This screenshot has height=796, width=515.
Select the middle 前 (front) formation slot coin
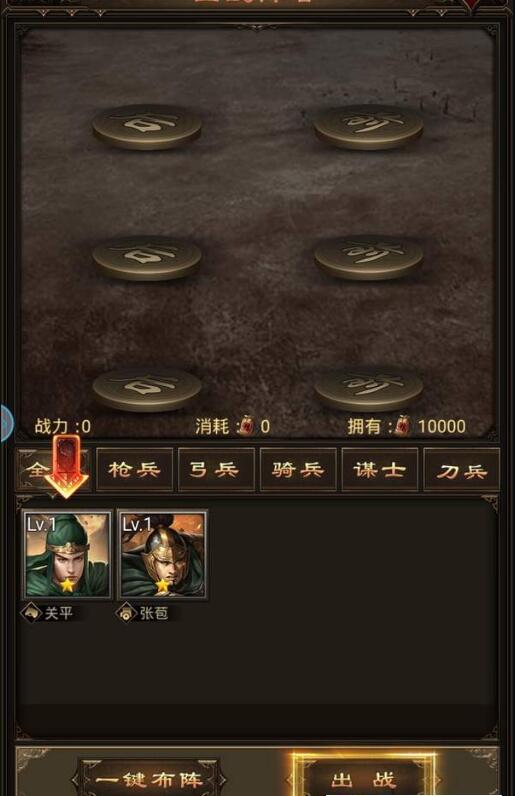[x=368, y=258]
